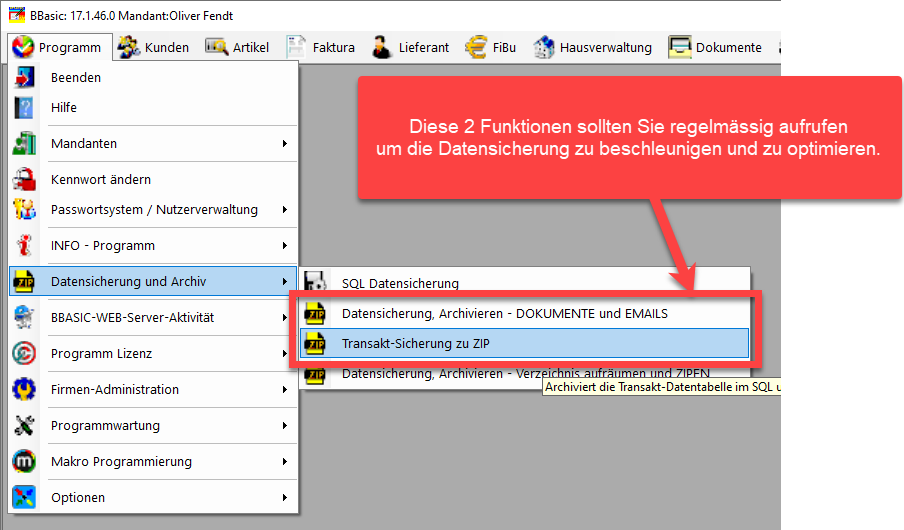Image resolution: width=904 pixels, height=530 pixels.
Task: Open the Artikel menu label
Action: 251,47
